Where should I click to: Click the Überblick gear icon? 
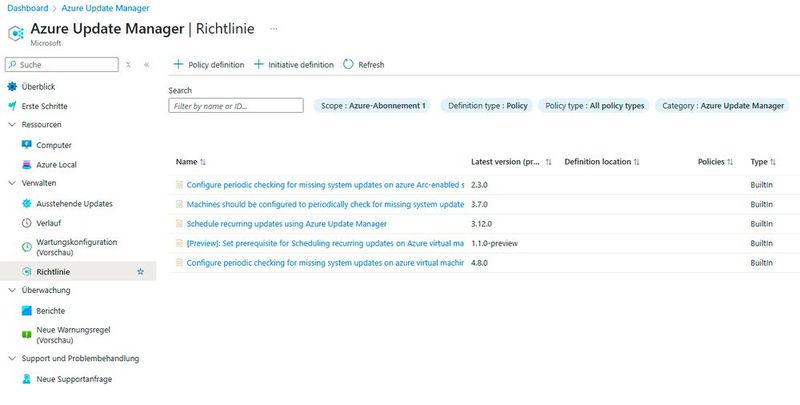[12, 87]
